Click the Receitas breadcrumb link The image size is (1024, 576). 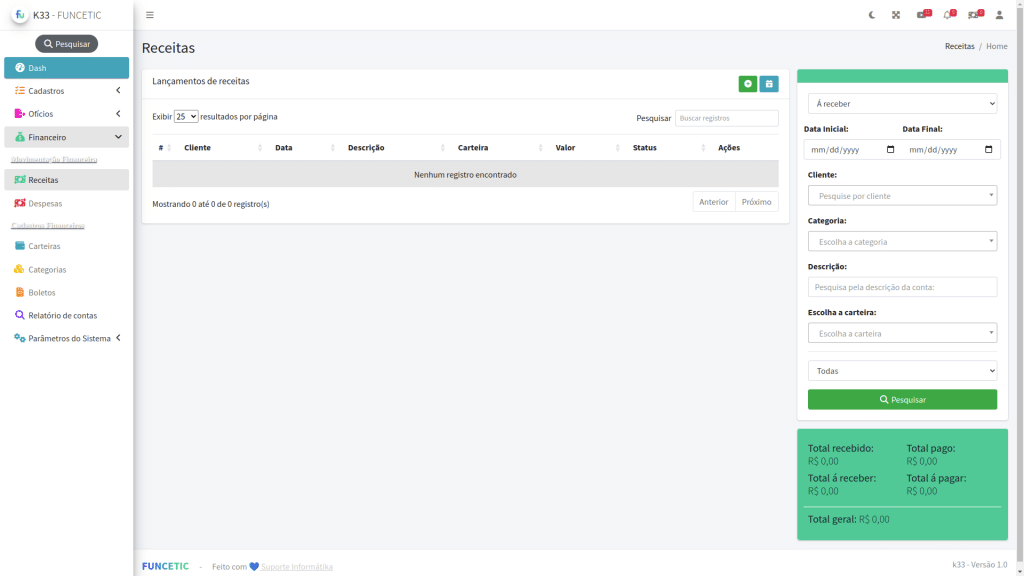point(959,46)
